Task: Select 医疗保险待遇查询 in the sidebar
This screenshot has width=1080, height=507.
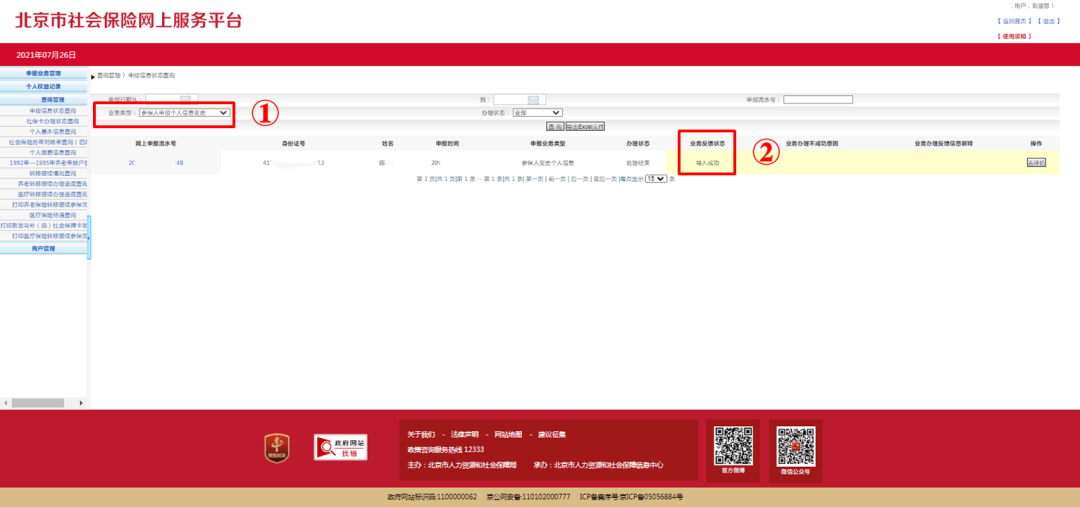Action: (53, 215)
